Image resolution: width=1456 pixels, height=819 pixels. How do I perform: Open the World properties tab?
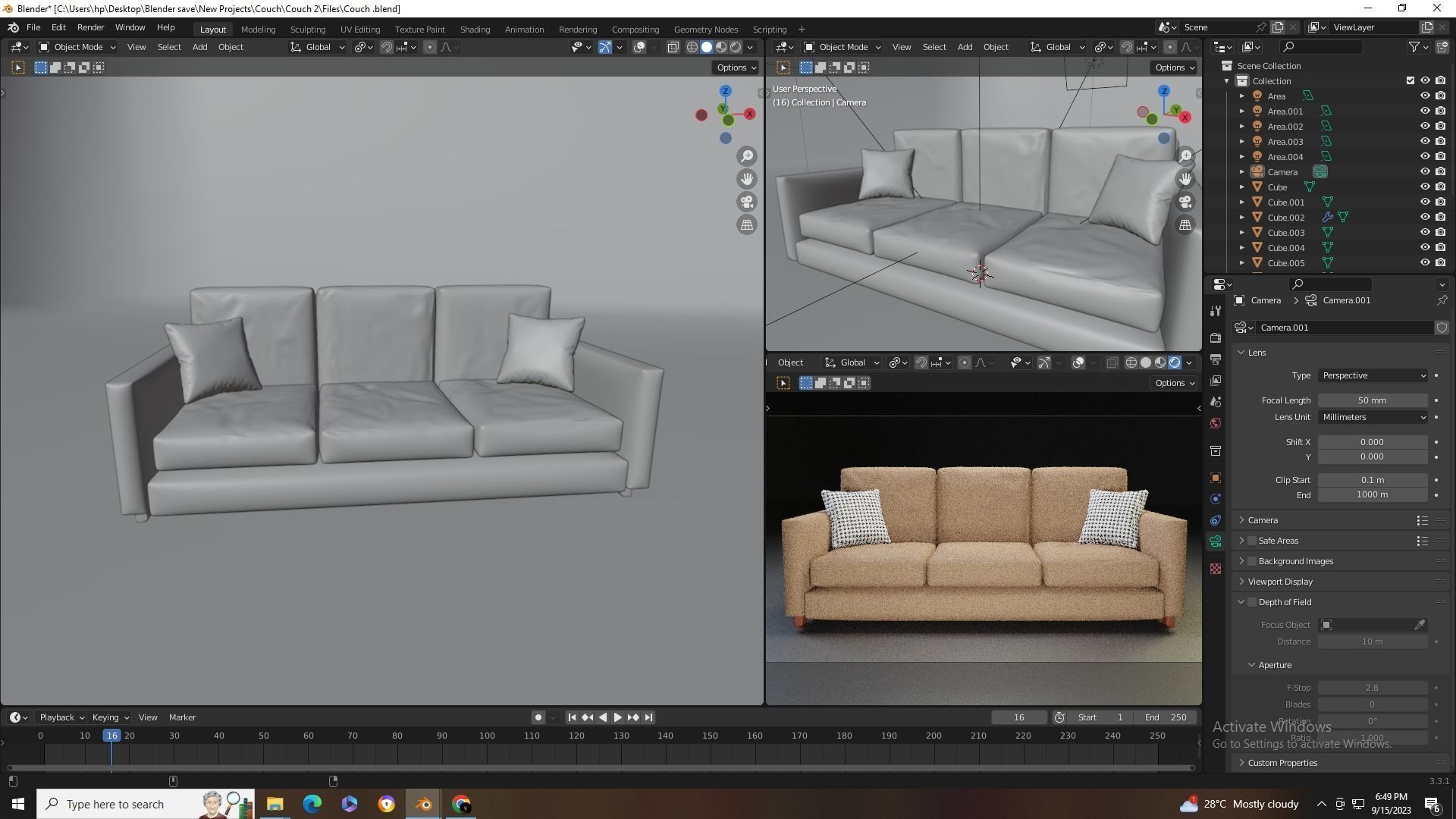[1216, 423]
